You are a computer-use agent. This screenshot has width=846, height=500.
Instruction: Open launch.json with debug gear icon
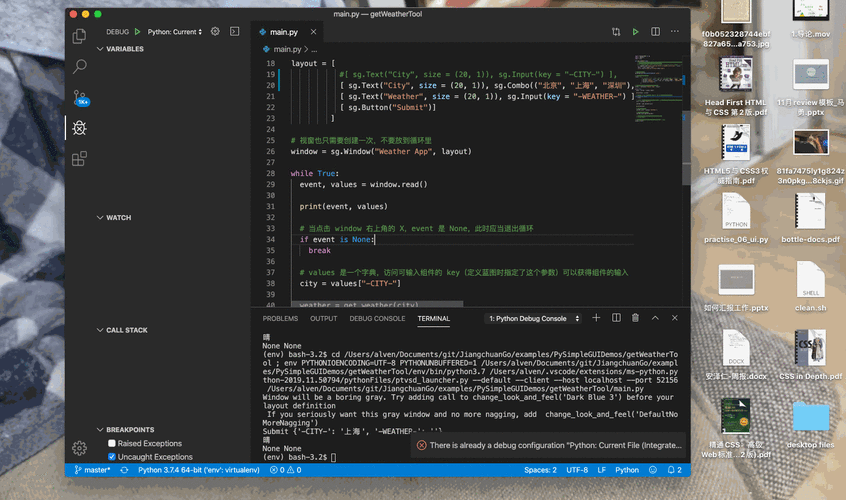pos(215,31)
